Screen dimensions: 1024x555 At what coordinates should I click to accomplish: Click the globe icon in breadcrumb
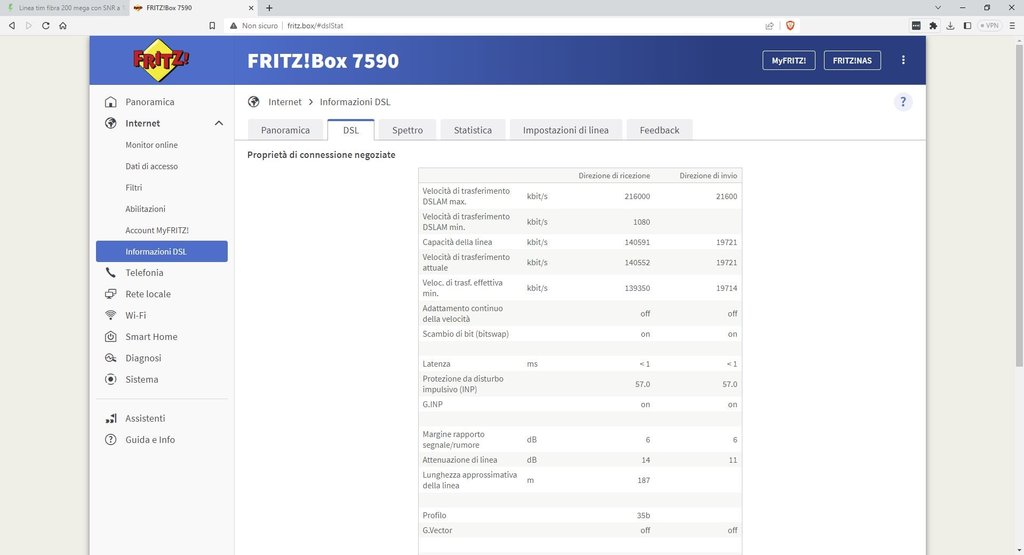point(253,102)
